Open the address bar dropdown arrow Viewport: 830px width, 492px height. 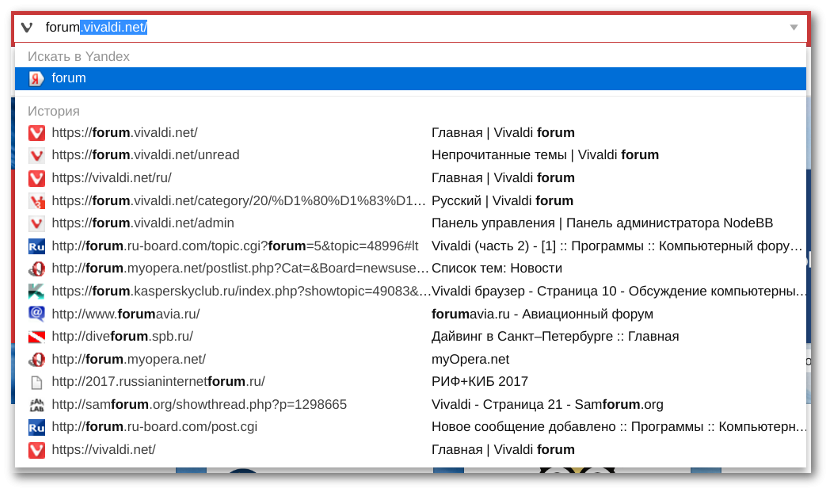coord(793,27)
